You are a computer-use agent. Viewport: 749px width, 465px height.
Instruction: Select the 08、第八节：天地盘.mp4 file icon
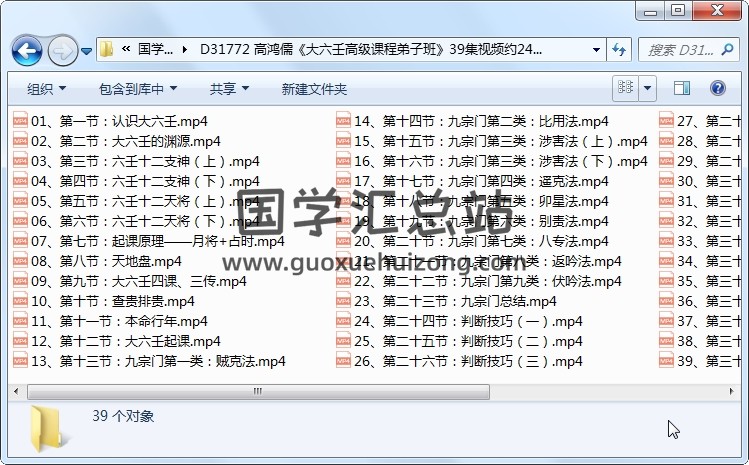click(20, 261)
